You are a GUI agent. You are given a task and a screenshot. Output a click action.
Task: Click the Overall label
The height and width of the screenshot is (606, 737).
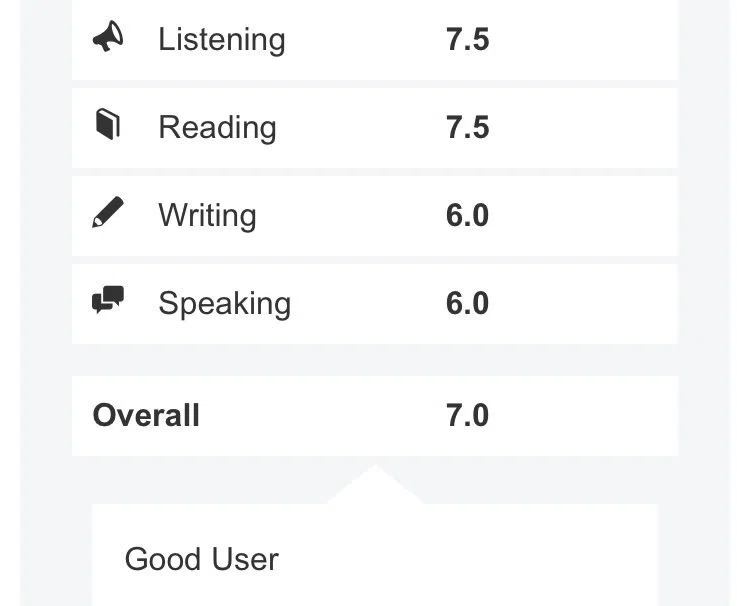point(146,416)
